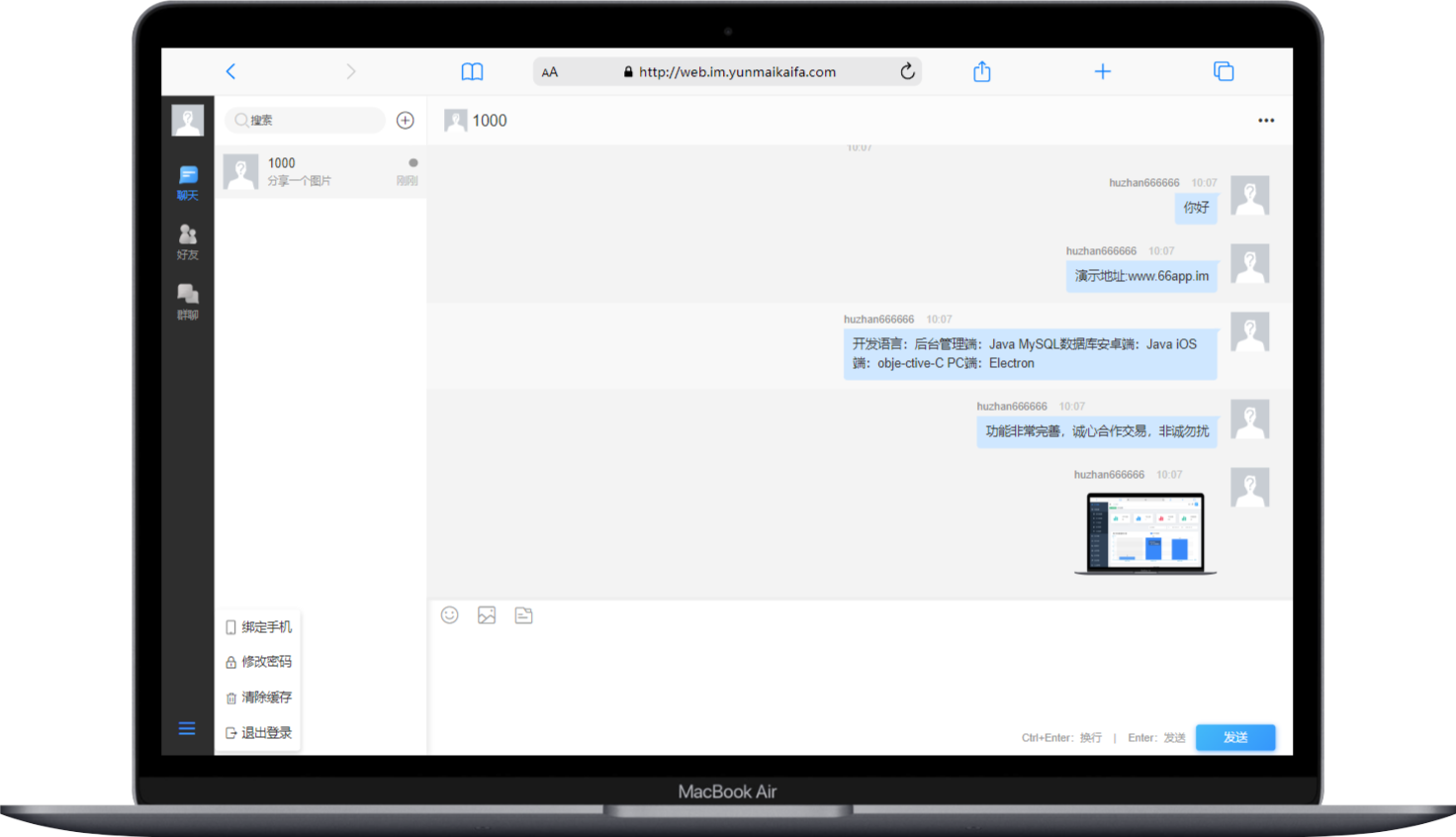Click the browser reload page icon
This screenshot has height=837, width=1456.
click(907, 71)
